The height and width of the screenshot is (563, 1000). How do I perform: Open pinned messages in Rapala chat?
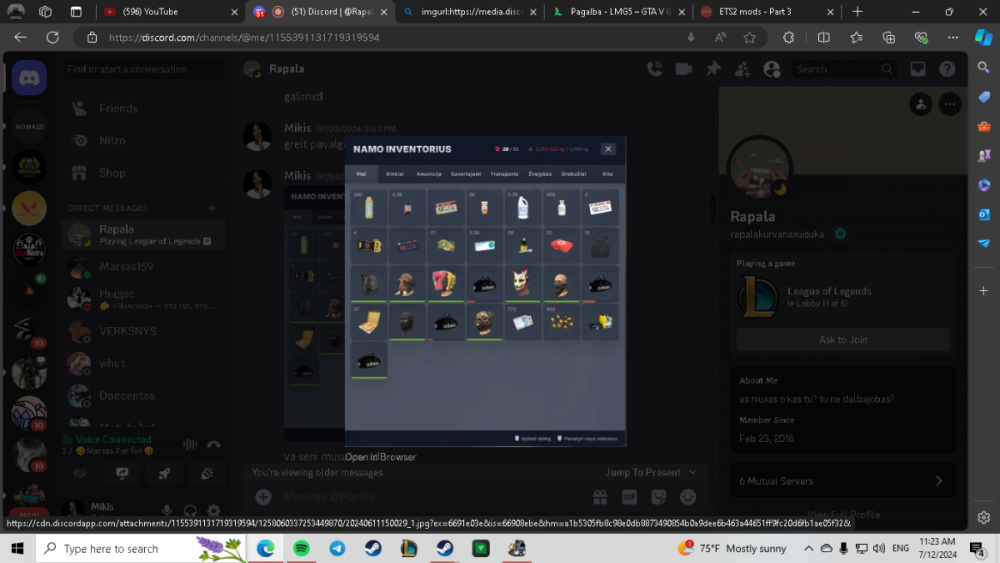[x=713, y=69]
